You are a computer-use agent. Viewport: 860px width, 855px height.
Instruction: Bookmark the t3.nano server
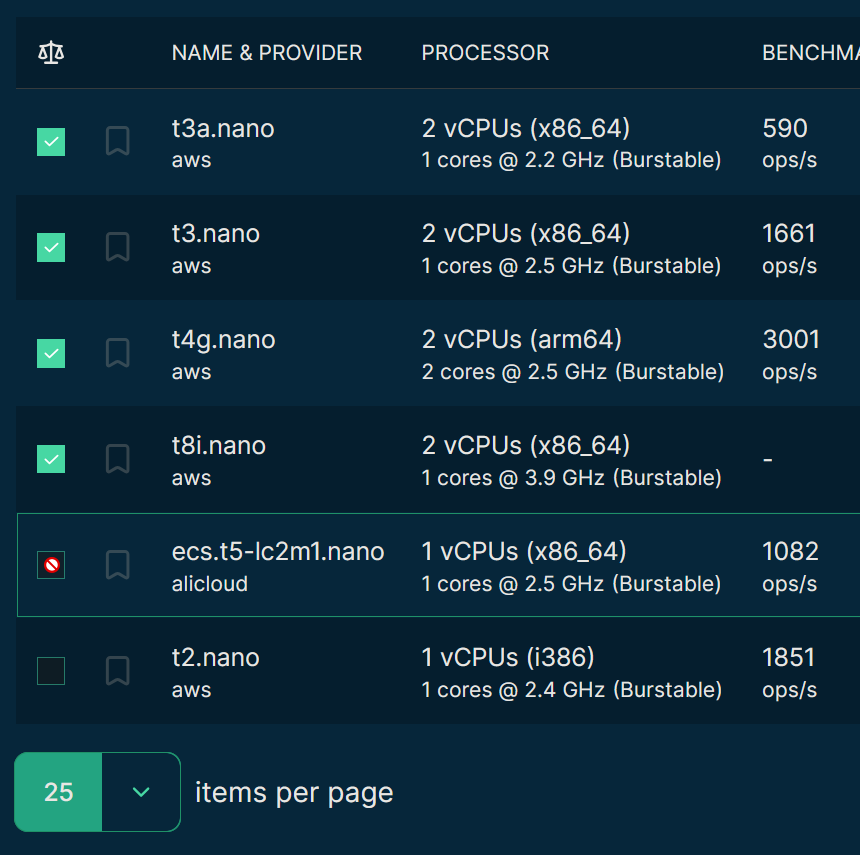tap(117, 247)
